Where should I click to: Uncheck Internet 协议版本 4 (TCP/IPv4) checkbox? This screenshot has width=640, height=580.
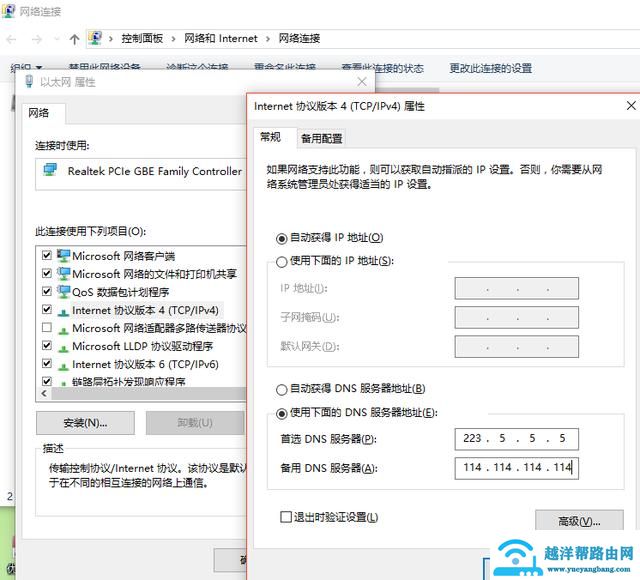[x=46, y=310]
